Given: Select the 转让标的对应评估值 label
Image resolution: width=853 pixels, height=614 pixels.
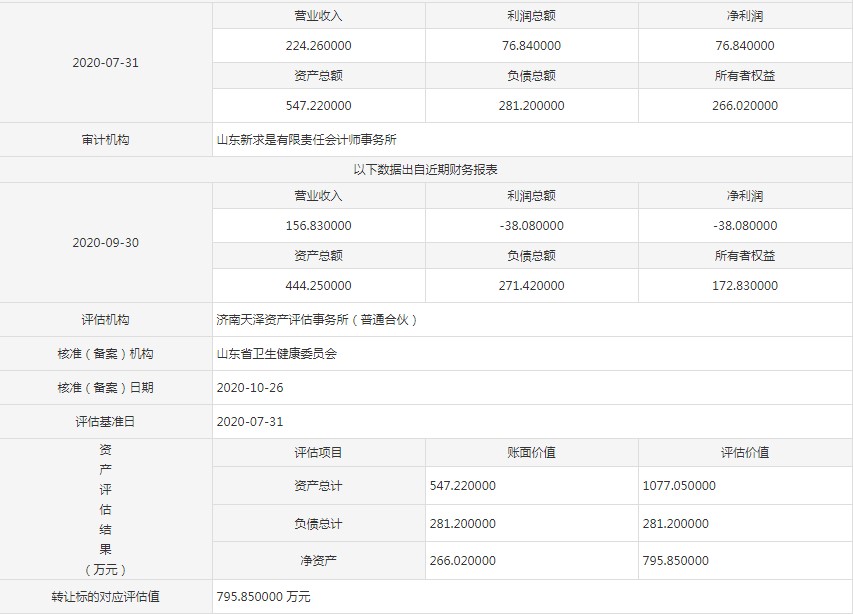Looking at the screenshot, I should (x=105, y=597).
